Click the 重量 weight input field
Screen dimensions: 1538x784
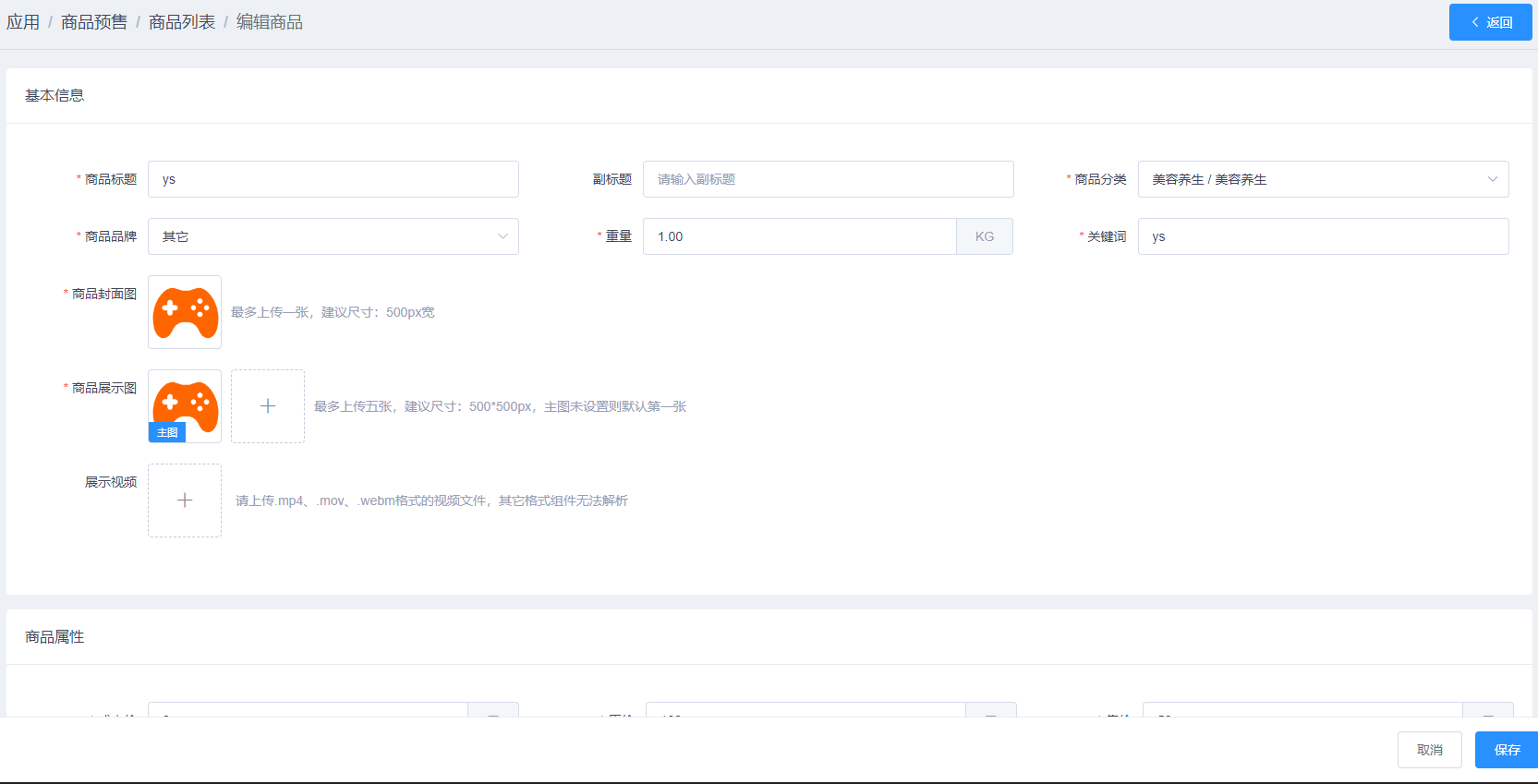pyautogui.click(x=799, y=236)
